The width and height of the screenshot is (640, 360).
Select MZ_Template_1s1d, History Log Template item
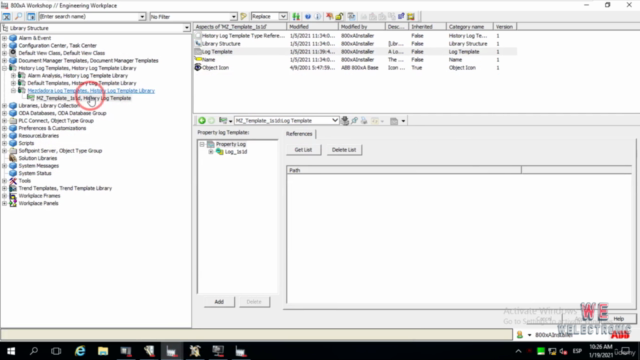[84, 98]
